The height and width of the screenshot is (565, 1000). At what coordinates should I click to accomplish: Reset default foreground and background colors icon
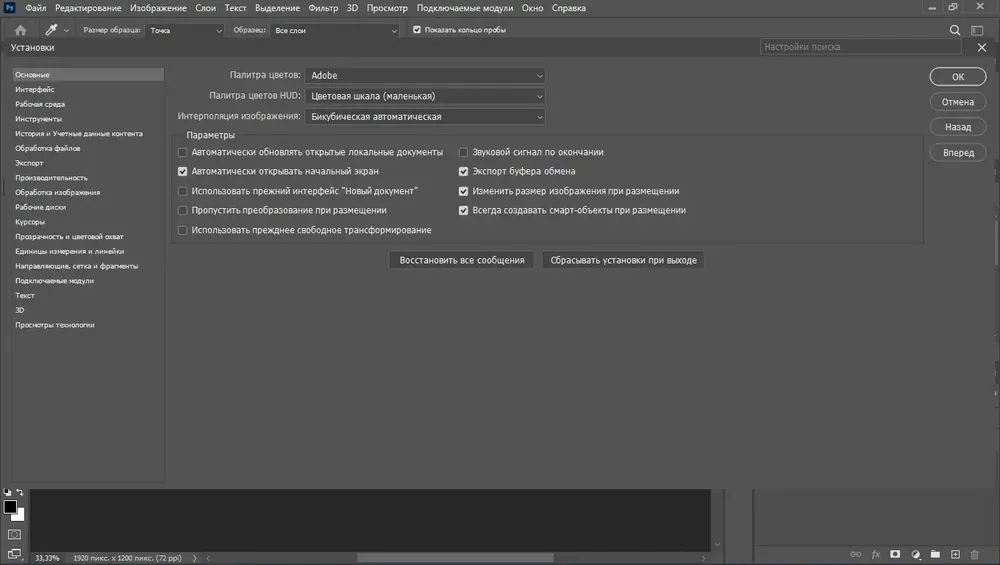[x=7, y=492]
